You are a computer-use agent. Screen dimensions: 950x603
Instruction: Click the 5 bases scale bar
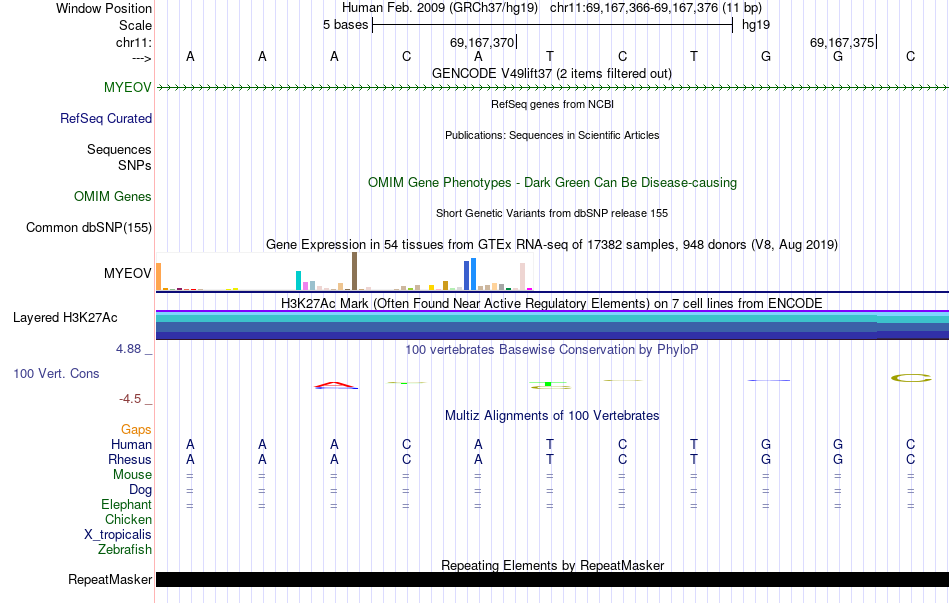pyautogui.click(x=552, y=25)
